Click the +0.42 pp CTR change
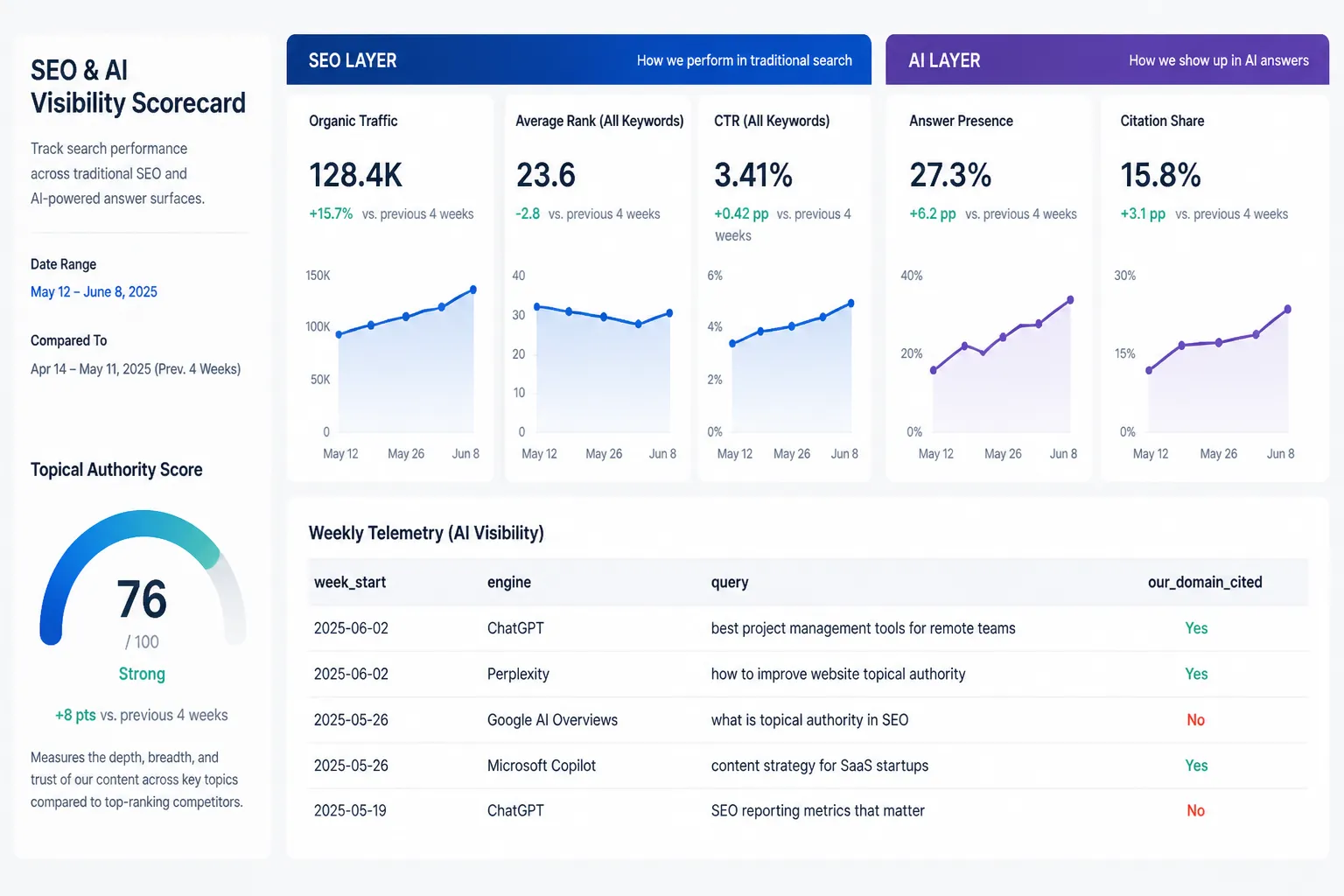Viewport: 1344px width, 896px height. 741,213
